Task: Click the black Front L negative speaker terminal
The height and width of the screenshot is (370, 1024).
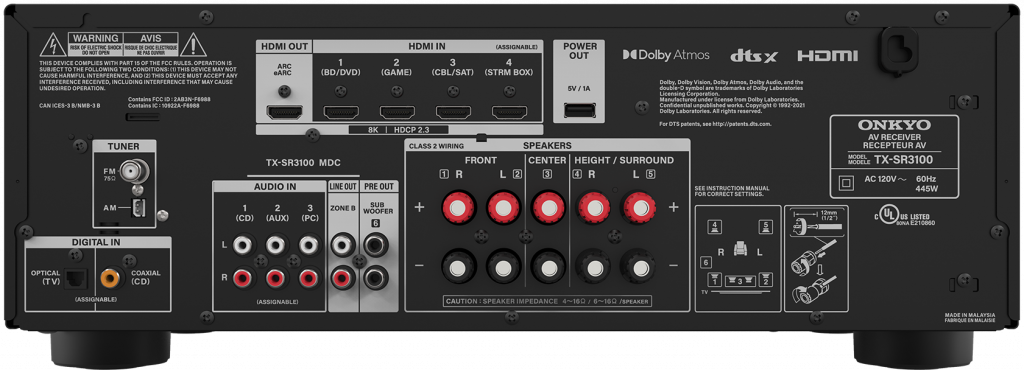Action: point(503,267)
